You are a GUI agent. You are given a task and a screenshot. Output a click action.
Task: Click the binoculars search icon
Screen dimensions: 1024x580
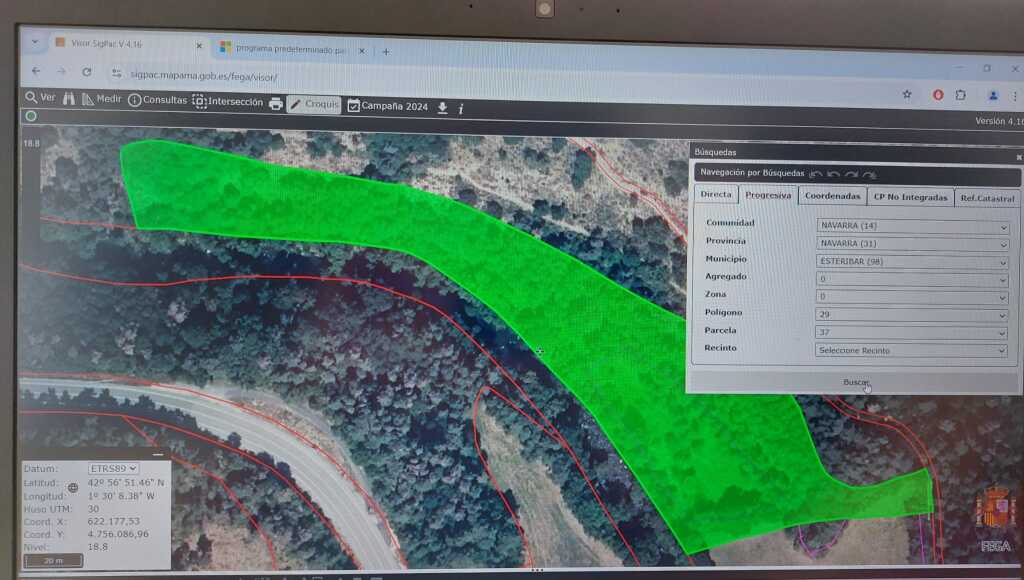(x=70, y=99)
